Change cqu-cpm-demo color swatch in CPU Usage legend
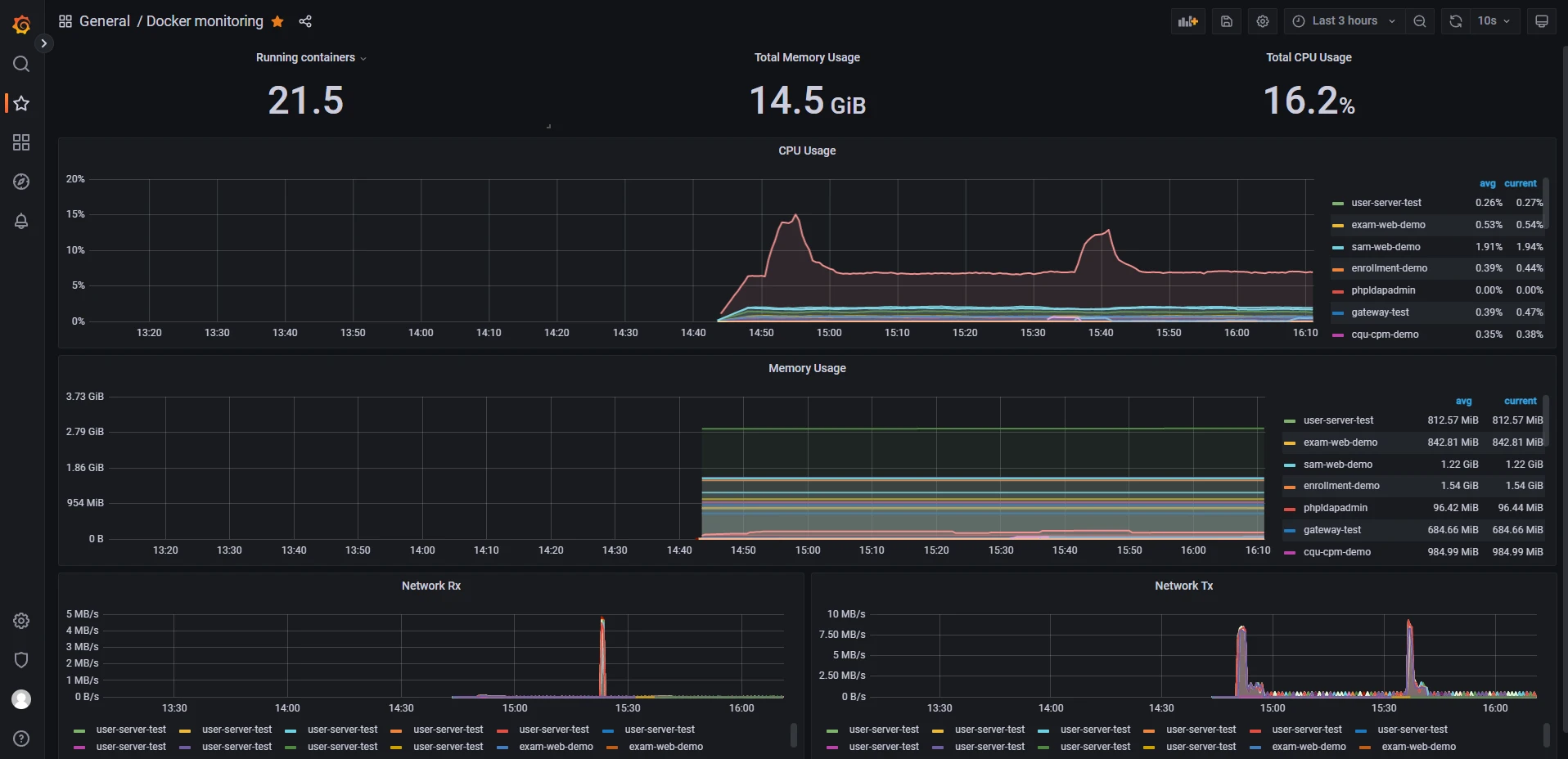1568x759 pixels. (1338, 335)
